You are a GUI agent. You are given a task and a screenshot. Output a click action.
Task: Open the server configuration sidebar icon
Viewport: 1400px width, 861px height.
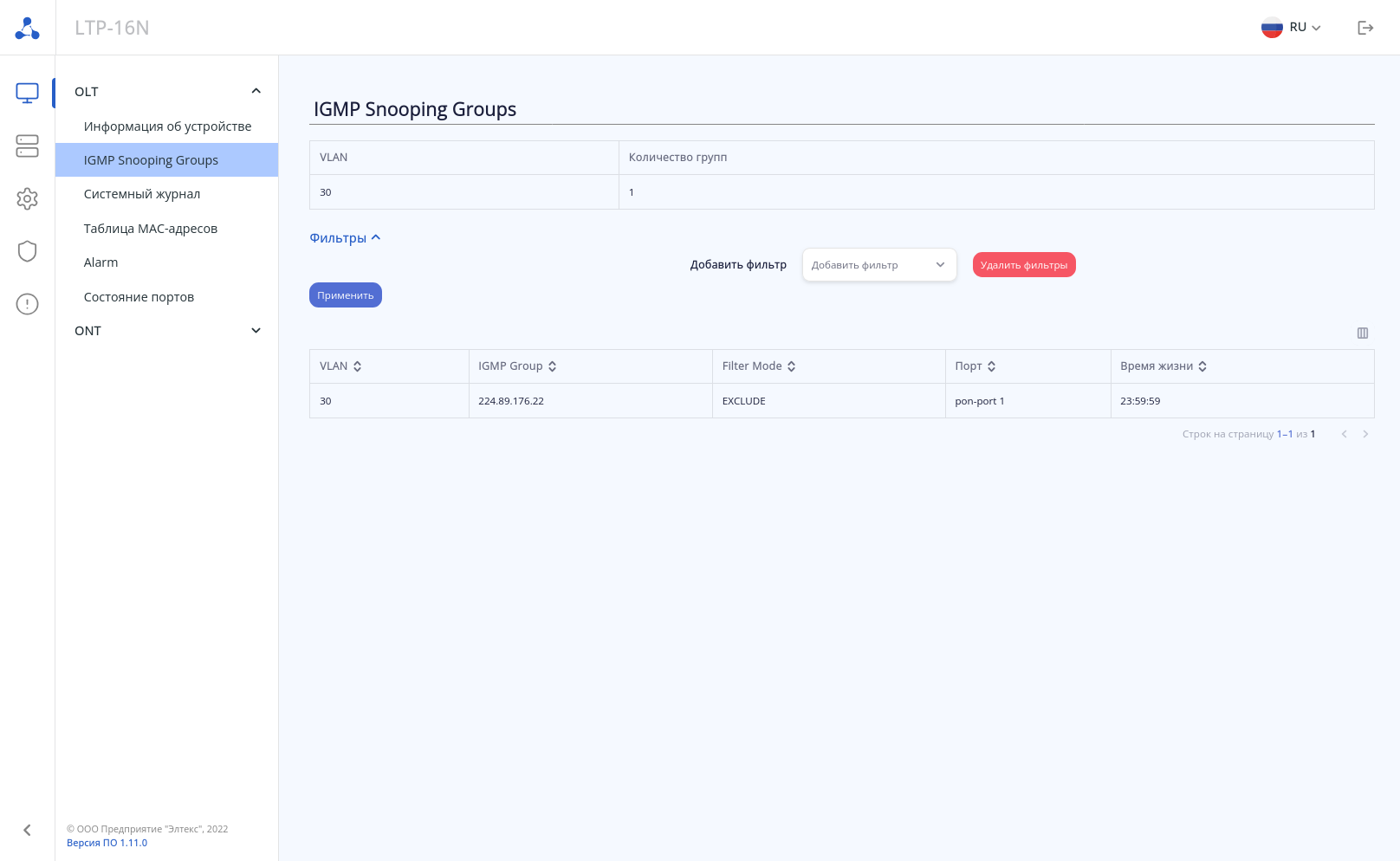[x=27, y=146]
